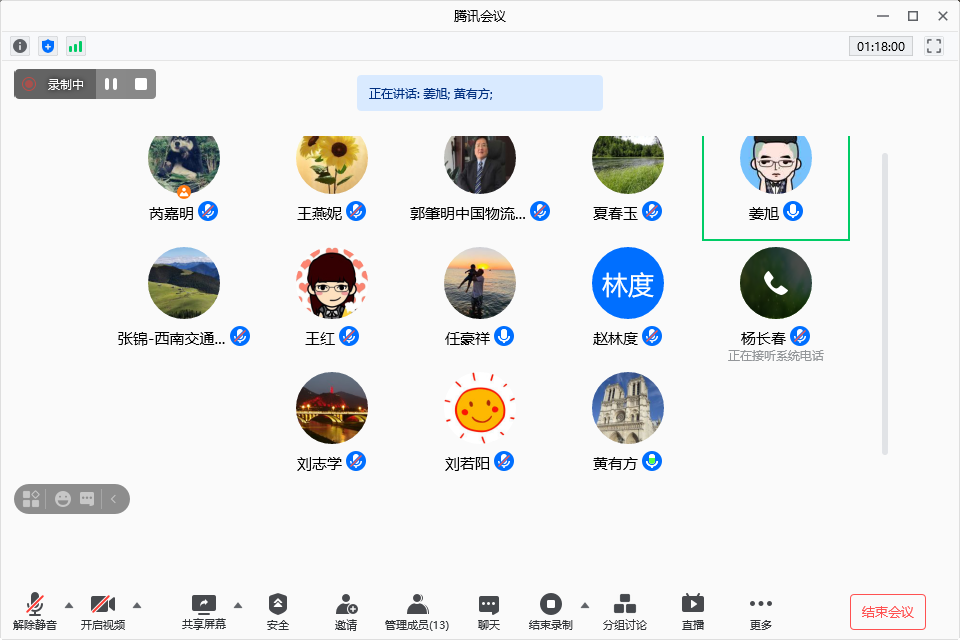This screenshot has width=960, height=640.
Task: Enter full screen mode
Action: click(934, 46)
